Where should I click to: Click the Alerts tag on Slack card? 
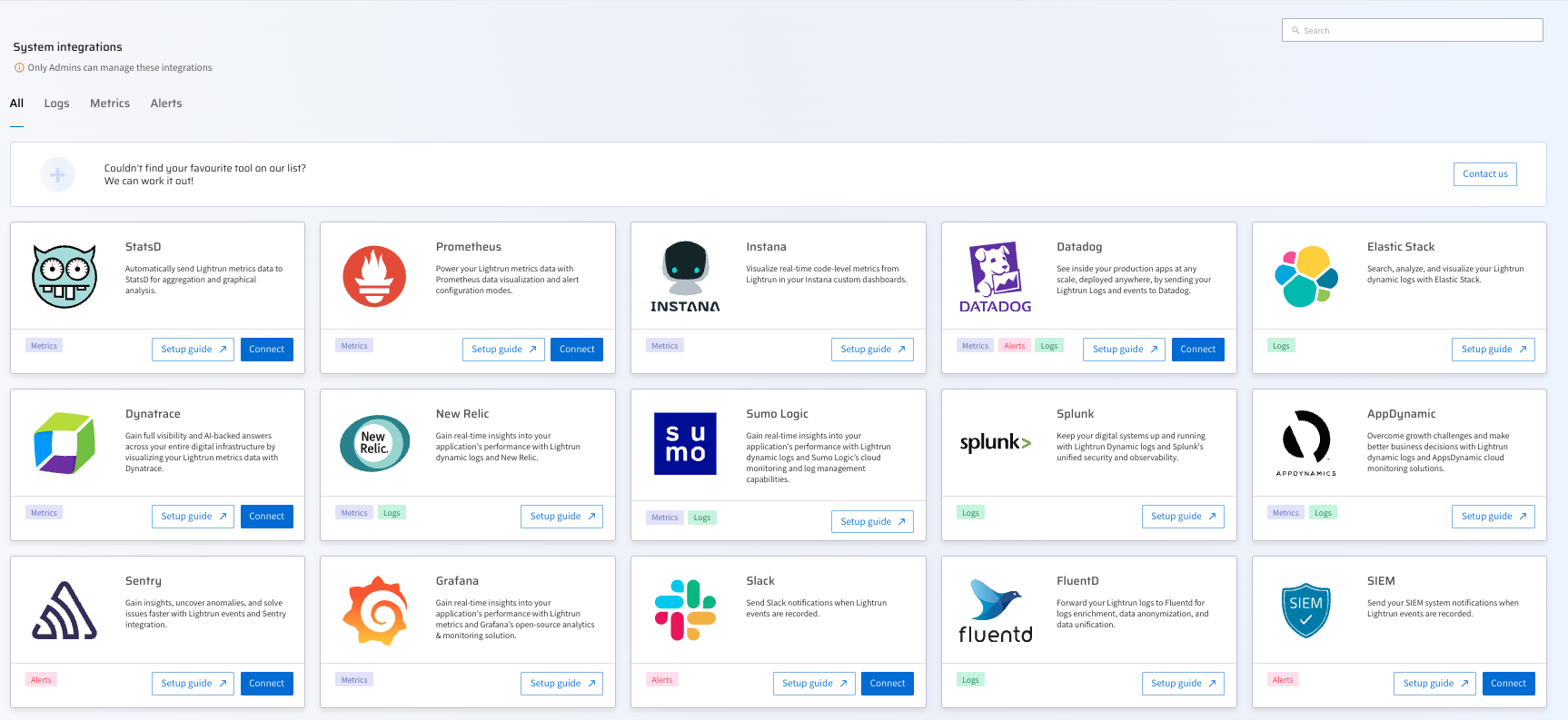pyautogui.click(x=662, y=680)
